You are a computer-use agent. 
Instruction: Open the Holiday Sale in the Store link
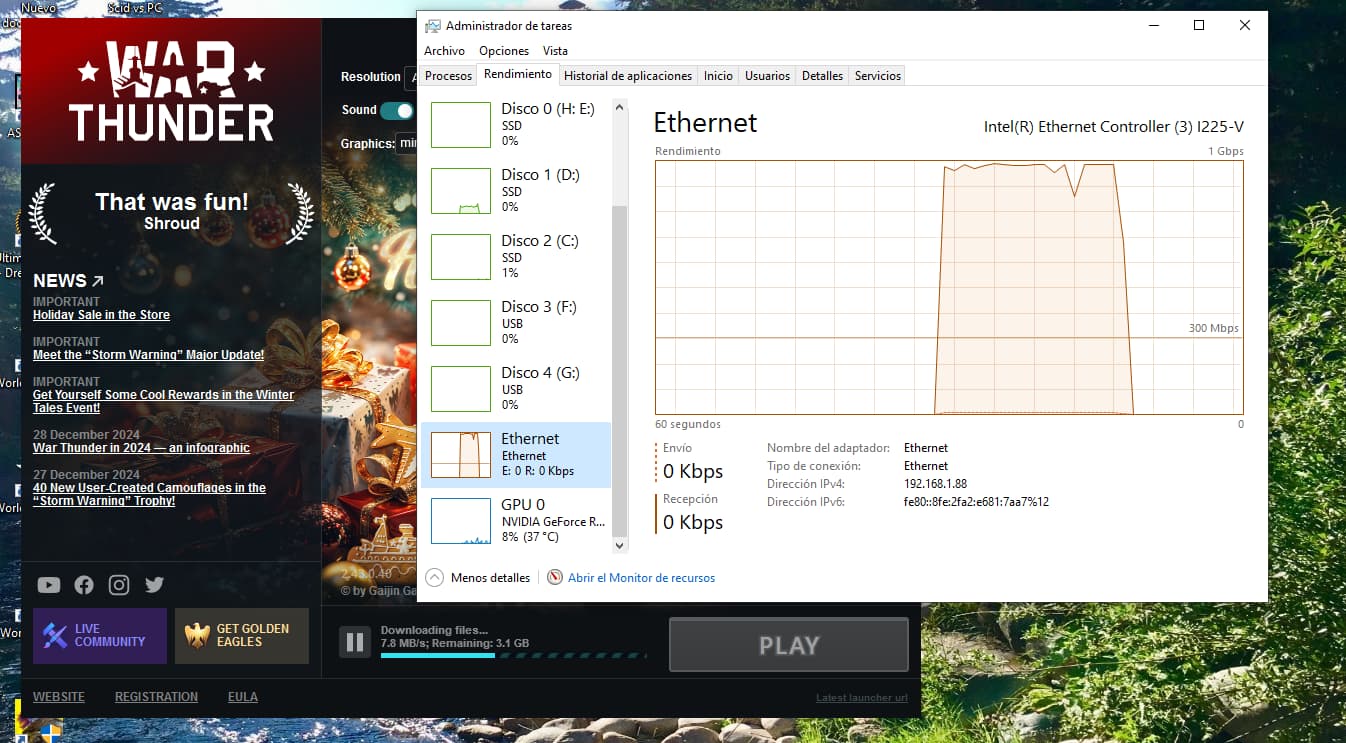[101, 315]
